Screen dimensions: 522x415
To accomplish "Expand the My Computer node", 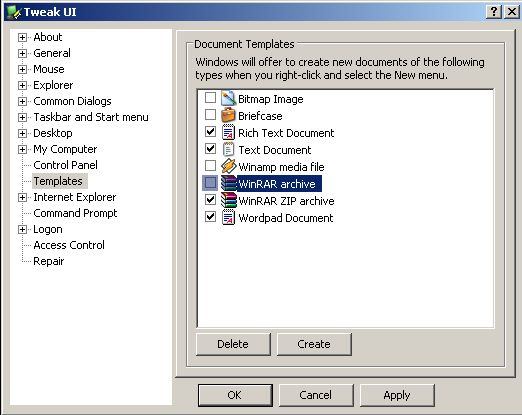I will [x=22, y=149].
